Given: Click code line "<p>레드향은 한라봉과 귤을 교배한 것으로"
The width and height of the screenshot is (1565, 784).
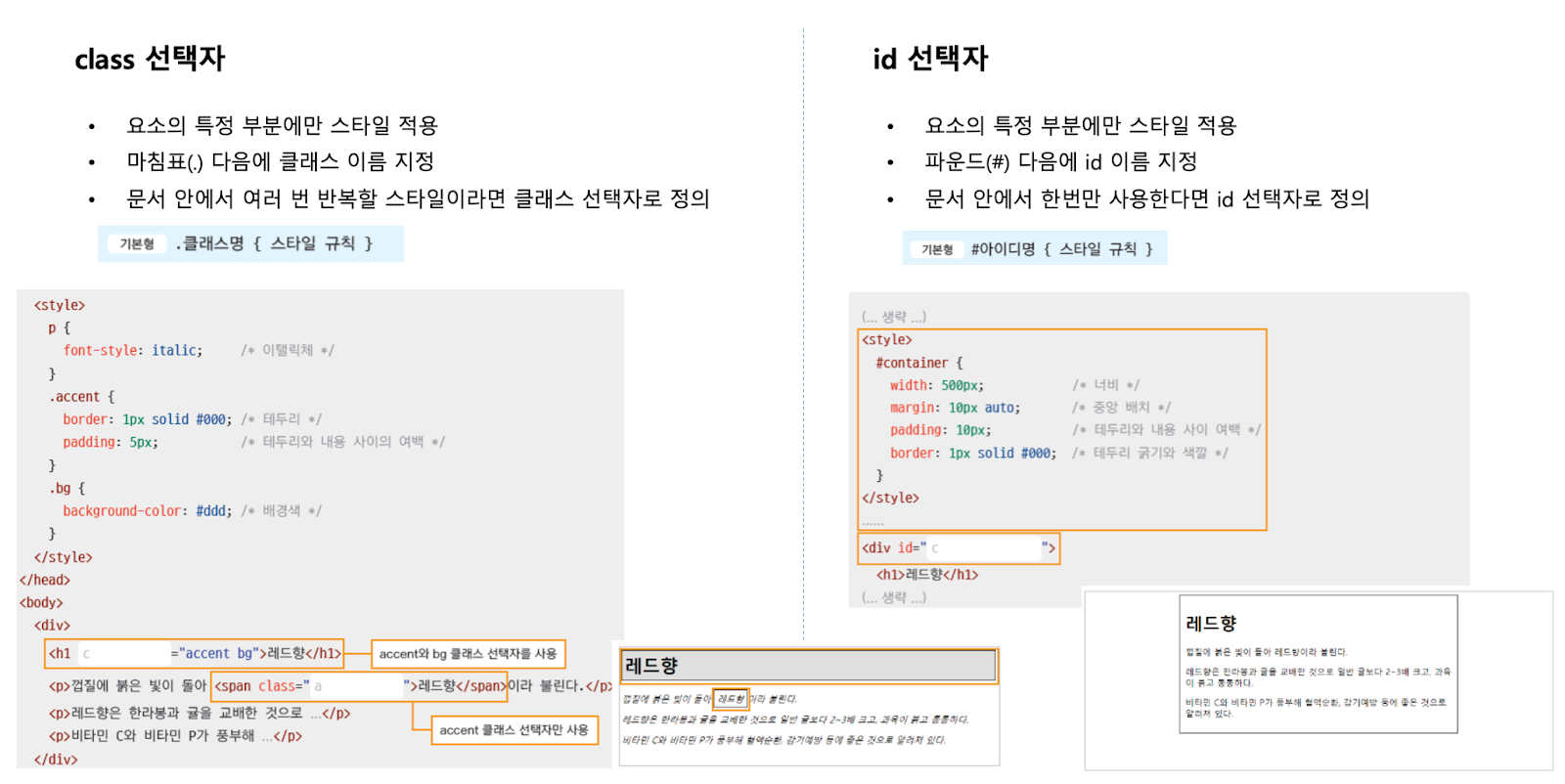Looking at the screenshot, I should tap(200, 713).
